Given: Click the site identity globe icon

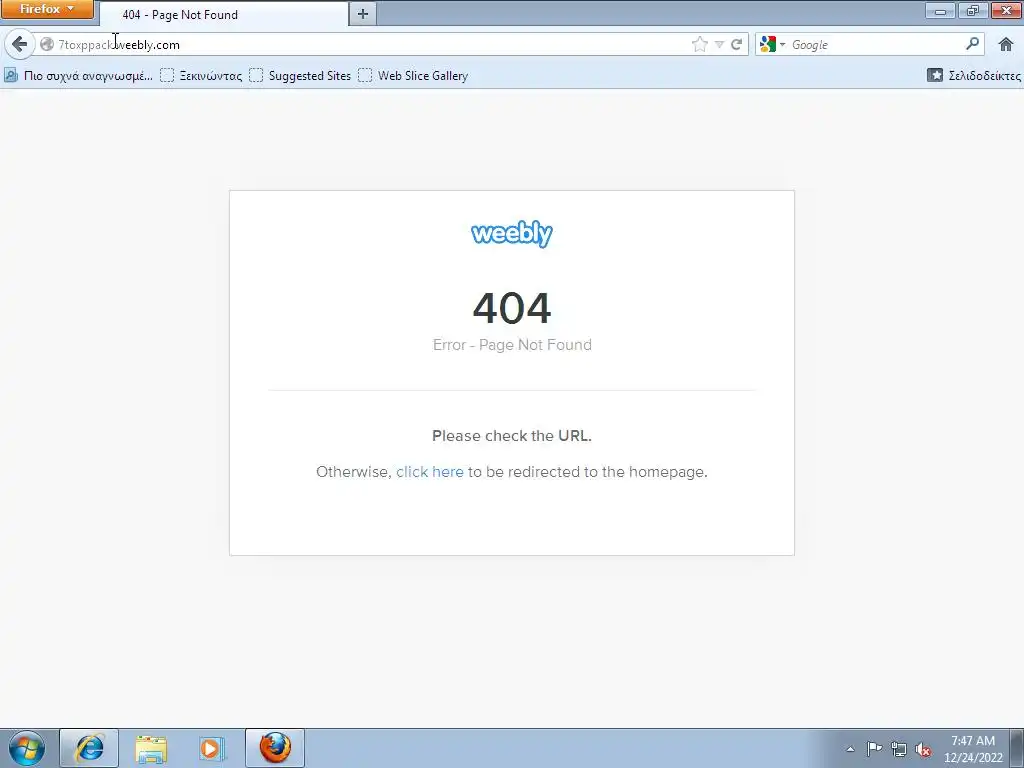Looking at the screenshot, I should pos(47,44).
